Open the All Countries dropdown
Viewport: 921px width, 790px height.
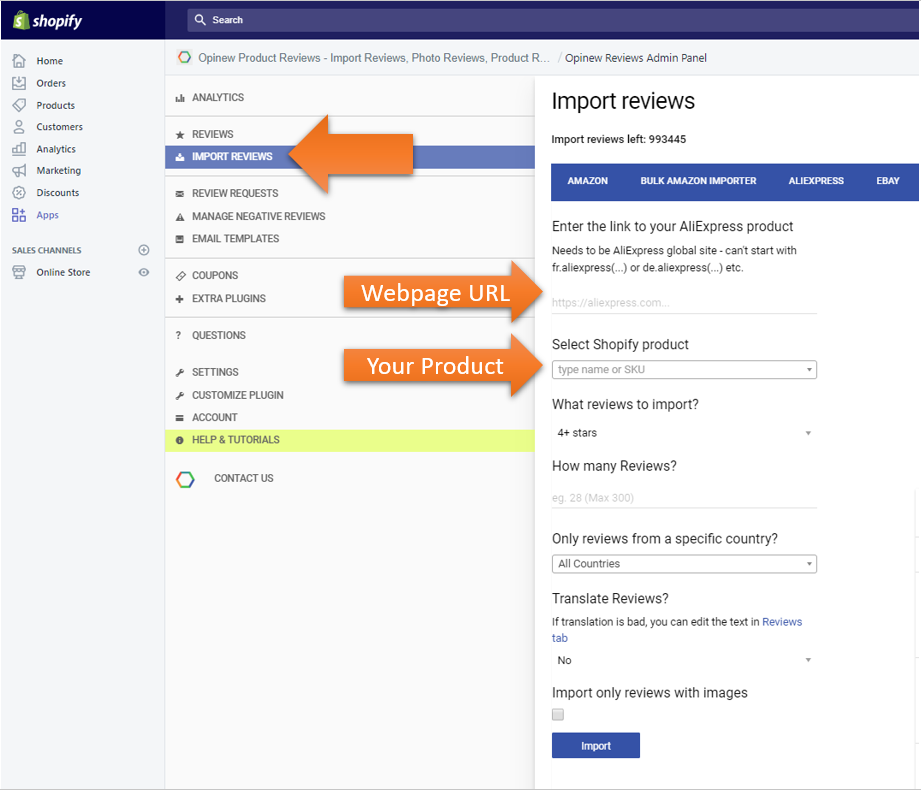[x=684, y=564]
